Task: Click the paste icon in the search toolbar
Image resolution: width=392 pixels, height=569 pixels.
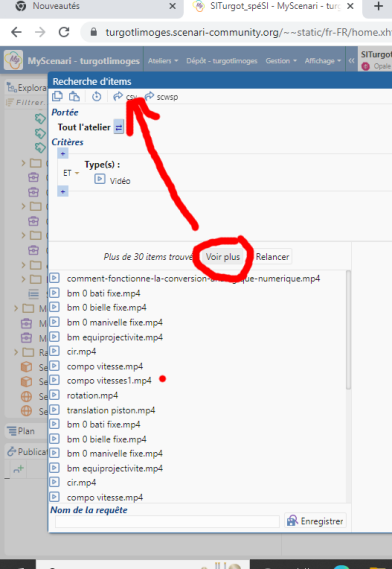Action: pyautogui.click(x=74, y=97)
